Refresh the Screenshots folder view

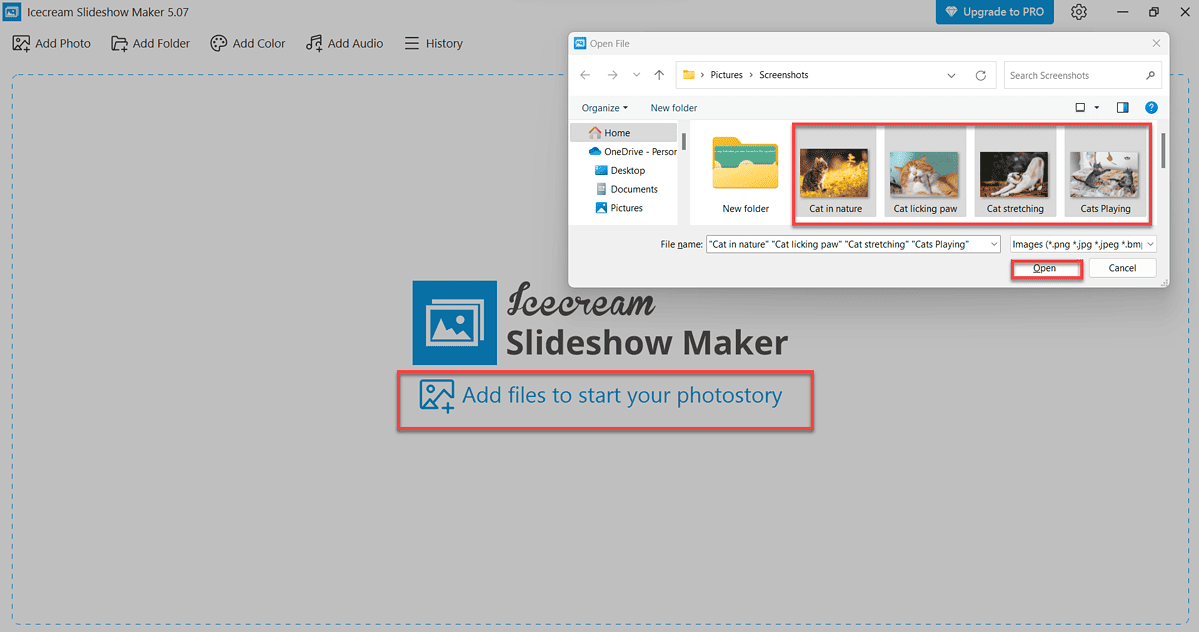[x=981, y=76]
